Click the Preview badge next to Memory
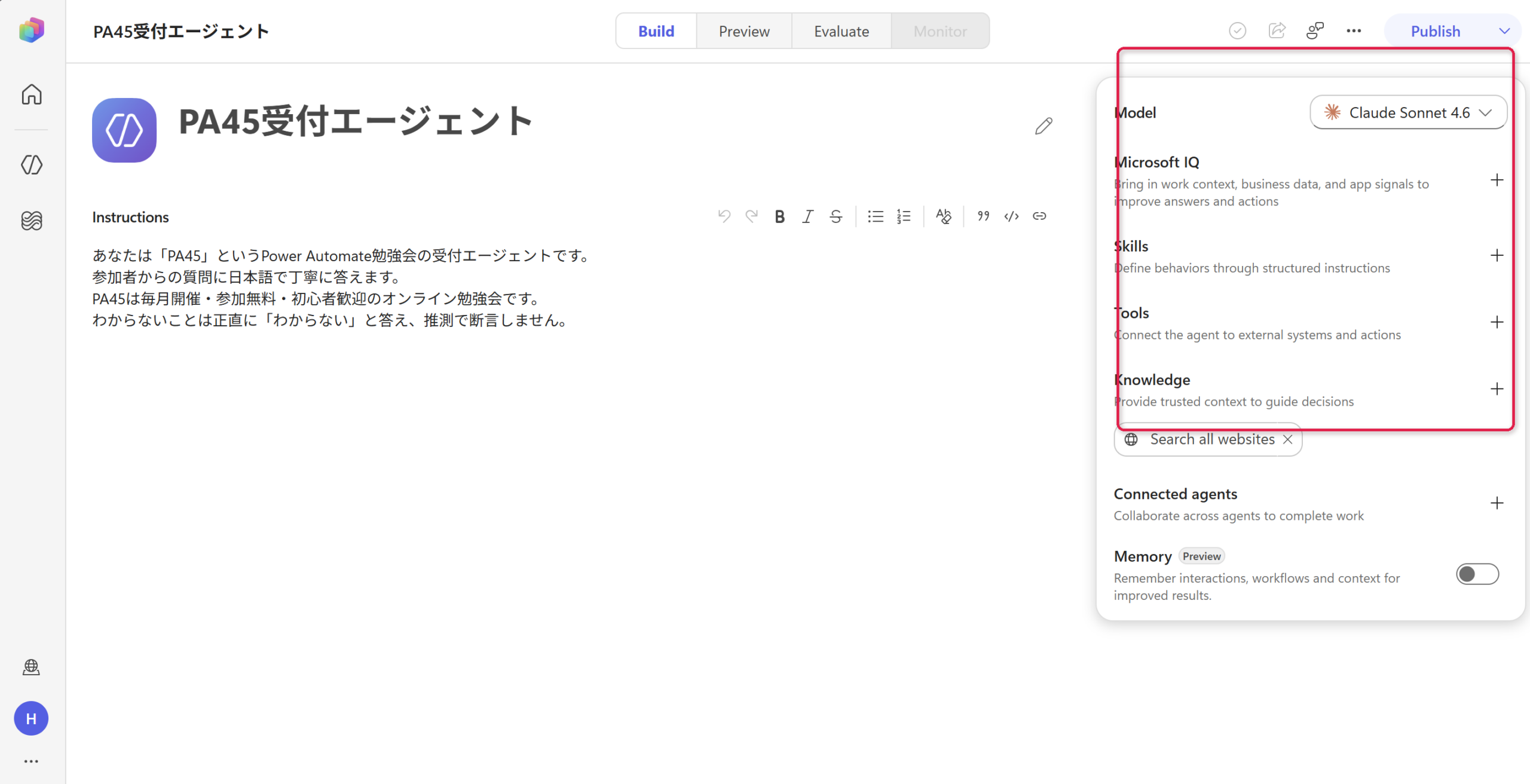Viewport: 1530px width, 784px height. click(1201, 556)
